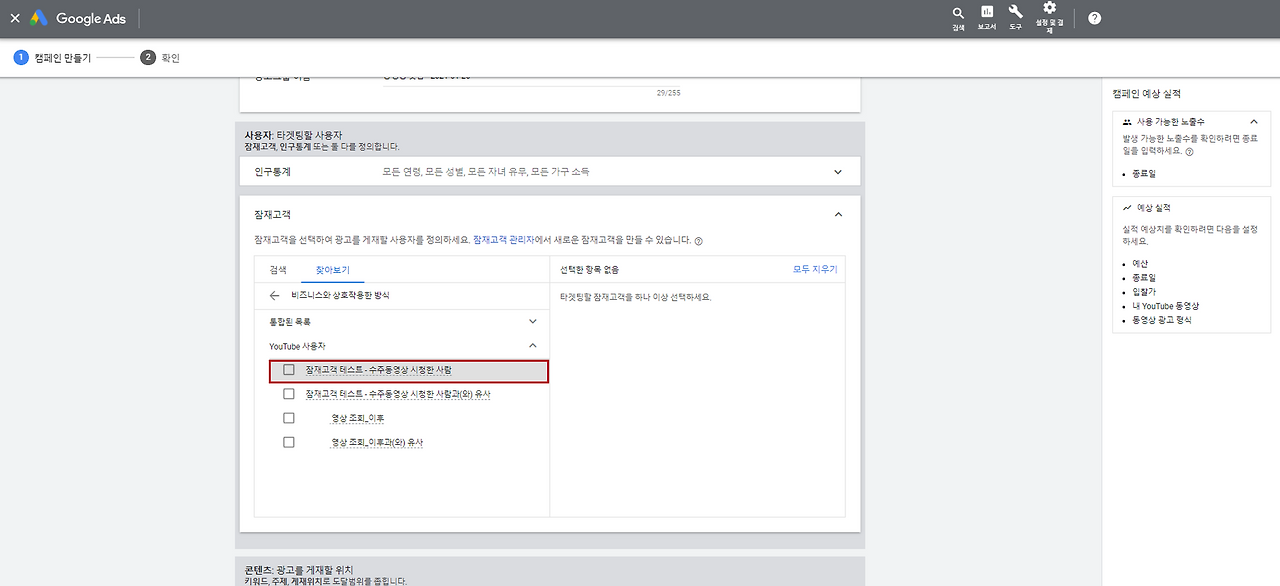The height and width of the screenshot is (586, 1280).
Task: Collapse the YouTube 사용자 group
Action: 532,346
